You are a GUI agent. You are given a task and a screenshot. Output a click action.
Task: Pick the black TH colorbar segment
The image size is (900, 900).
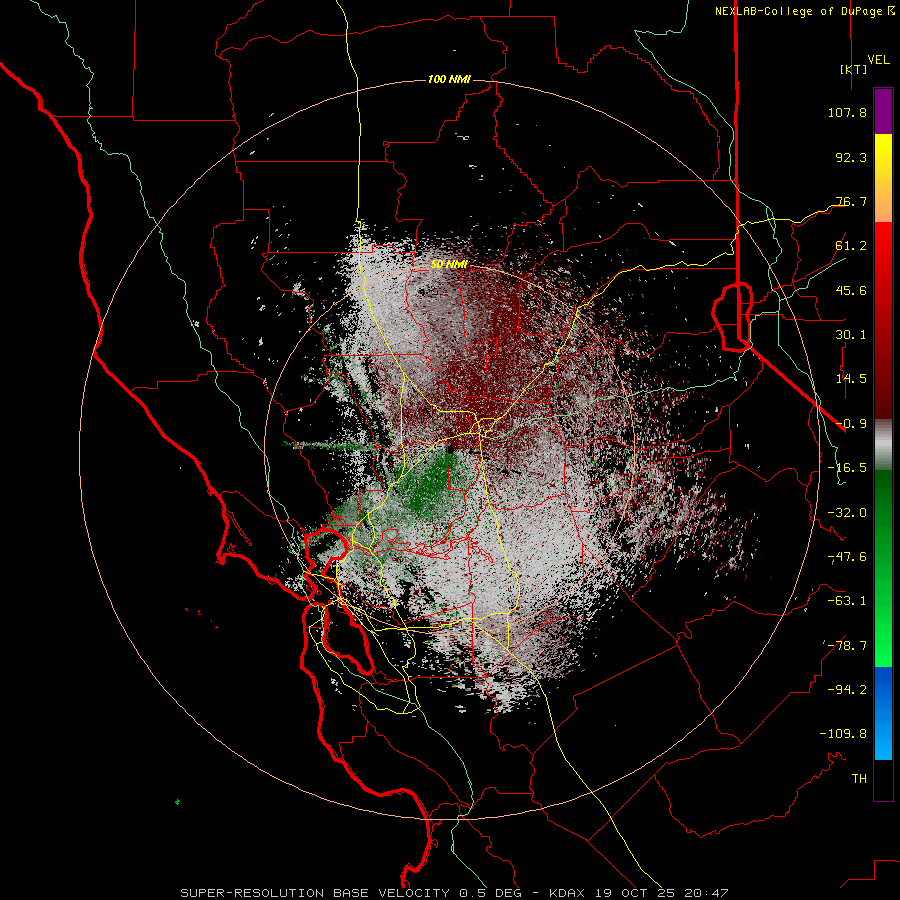883,779
